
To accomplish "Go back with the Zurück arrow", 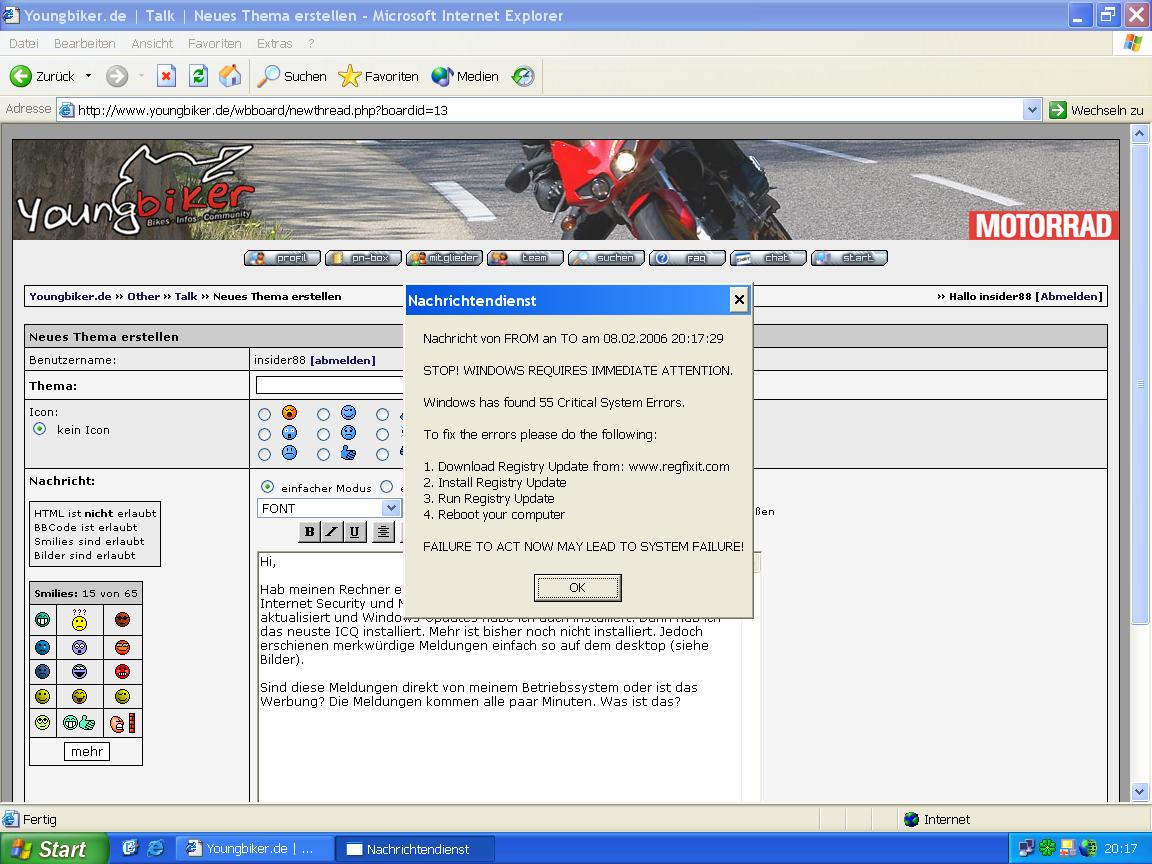I will 42,76.
